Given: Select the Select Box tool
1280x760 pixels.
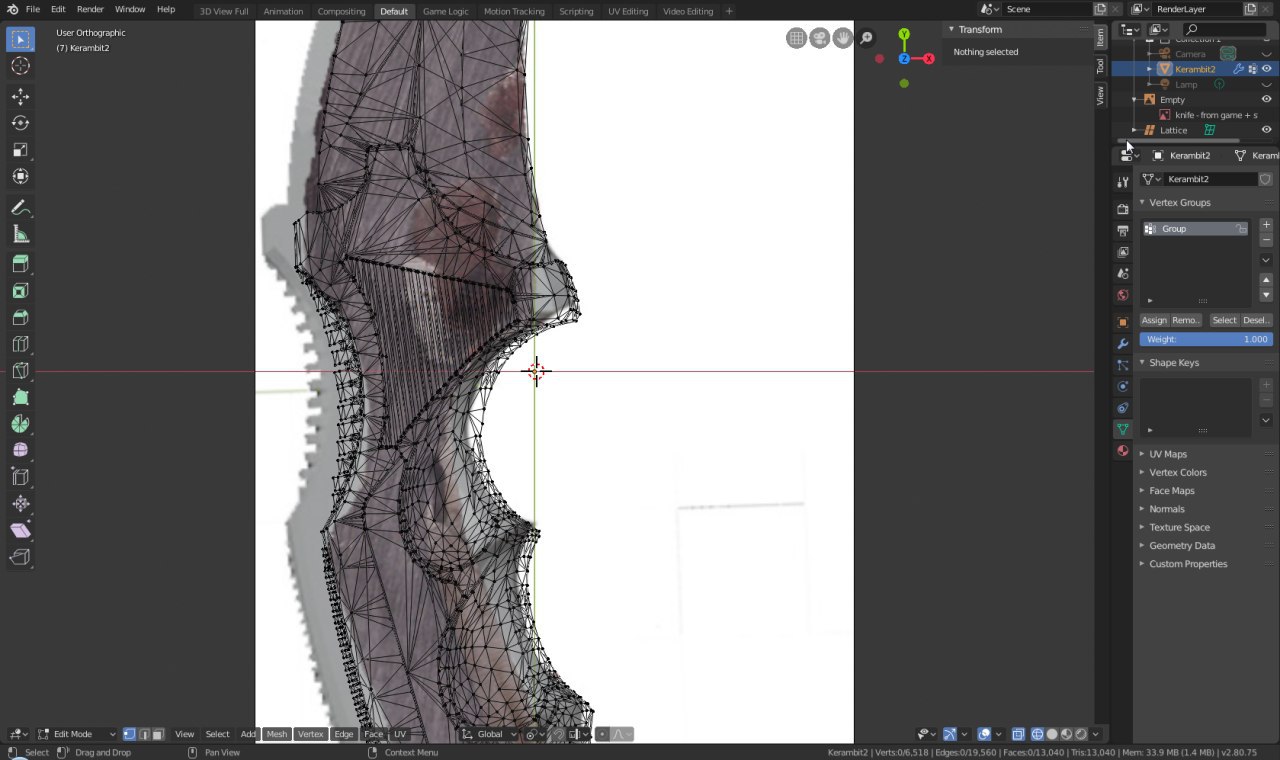Looking at the screenshot, I should [20, 40].
